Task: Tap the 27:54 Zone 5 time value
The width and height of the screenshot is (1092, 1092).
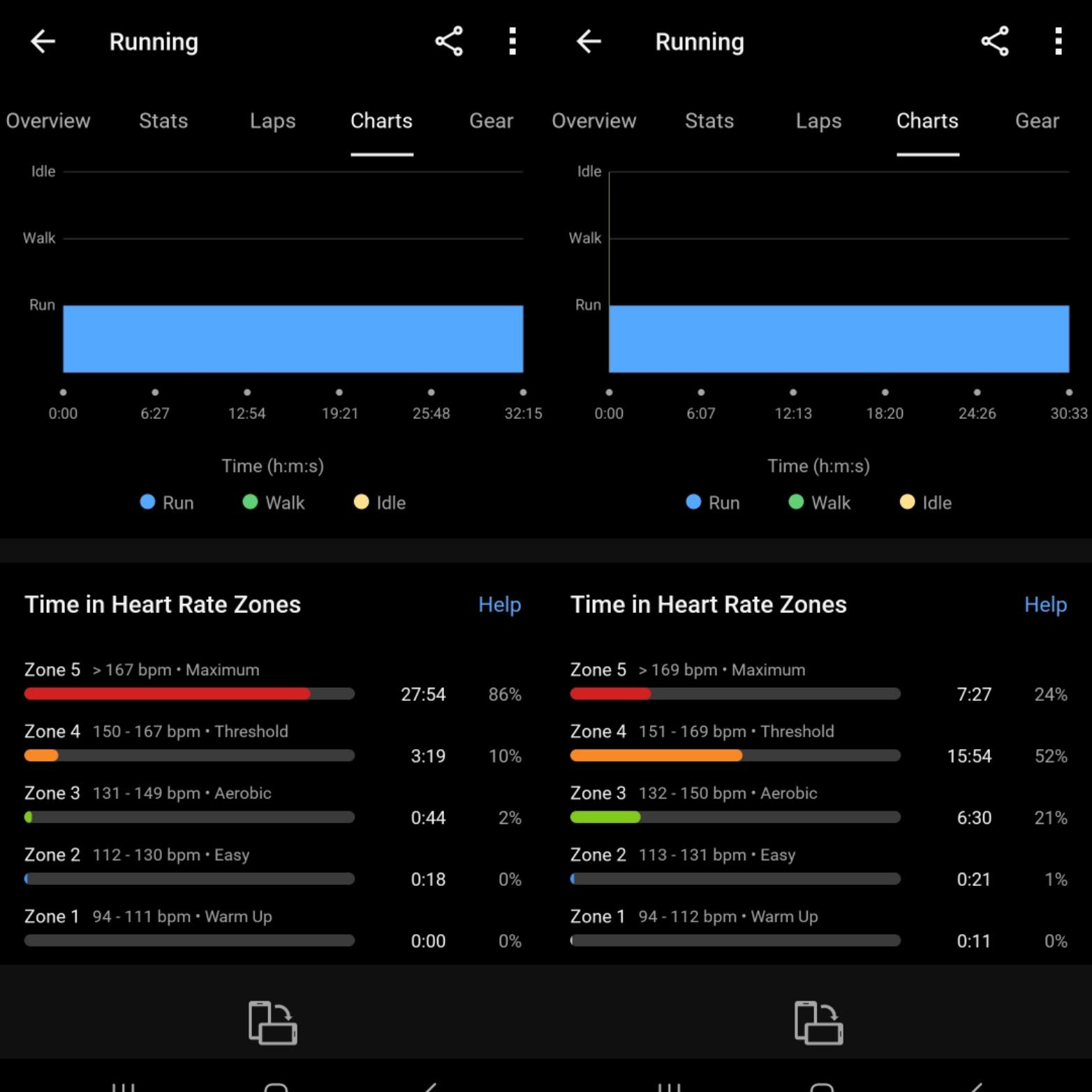Action: point(423,694)
